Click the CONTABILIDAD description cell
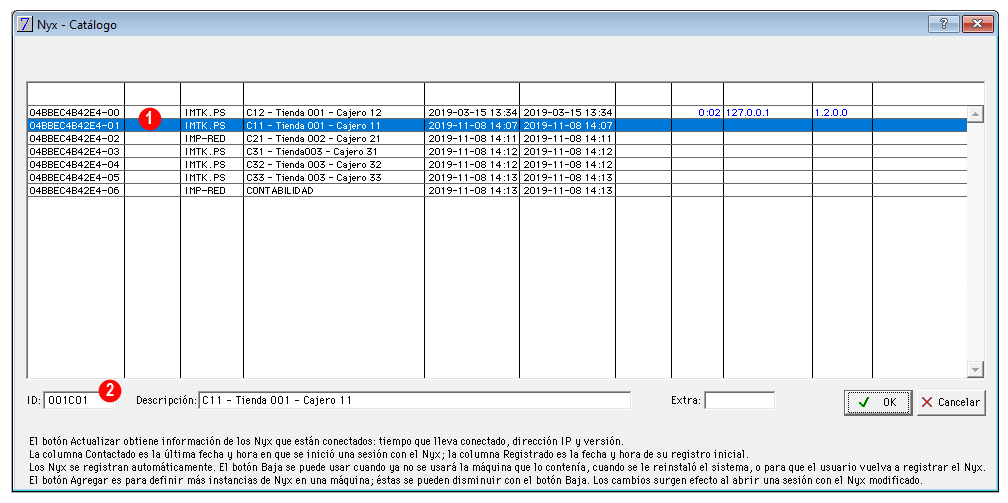 point(334,190)
